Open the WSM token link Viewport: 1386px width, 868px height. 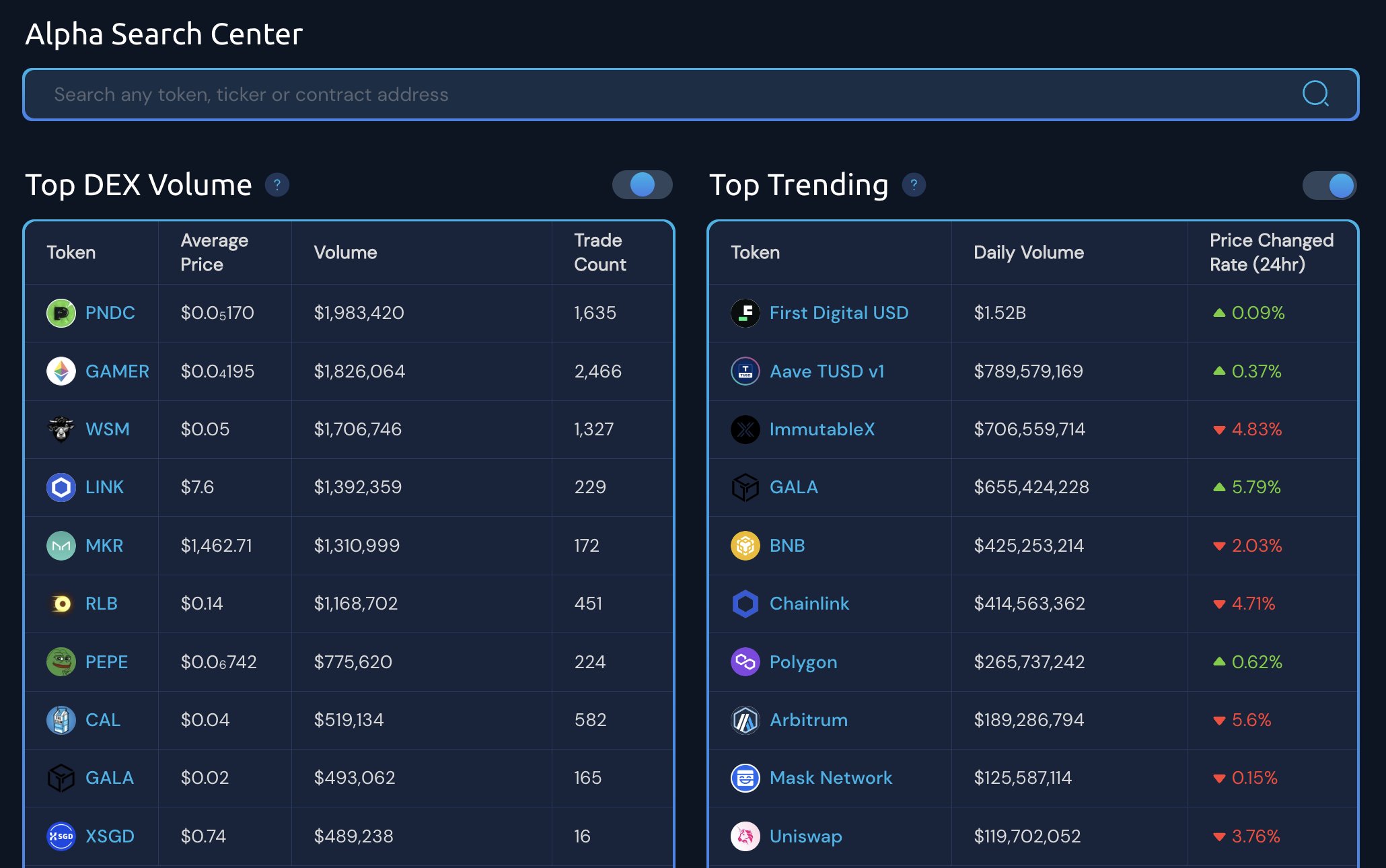click(x=108, y=429)
